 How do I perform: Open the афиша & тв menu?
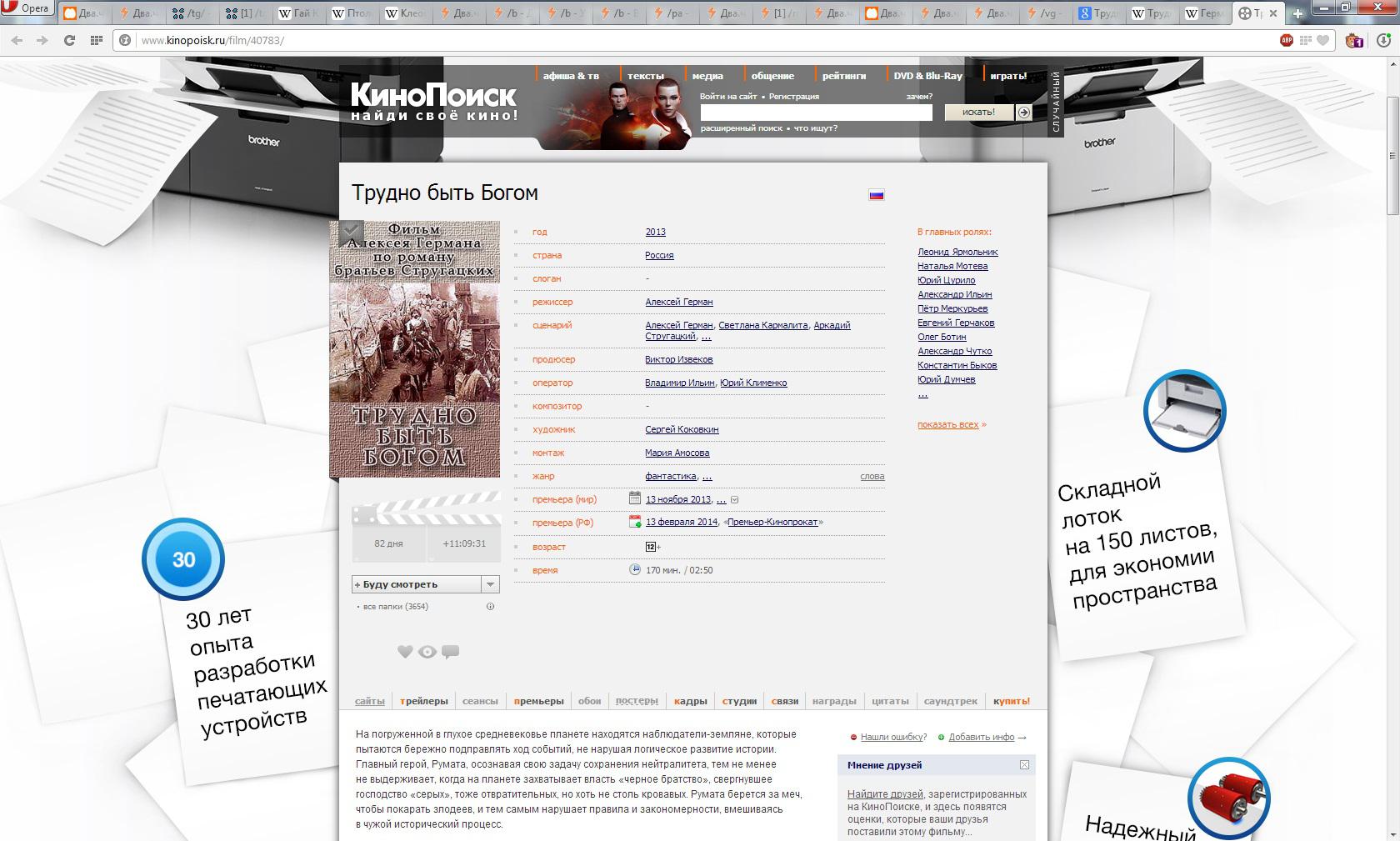coord(571,76)
